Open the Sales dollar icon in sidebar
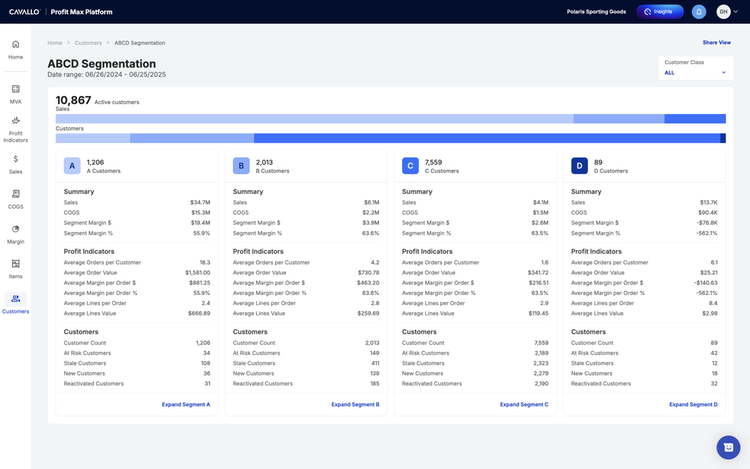 [x=15, y=159]
